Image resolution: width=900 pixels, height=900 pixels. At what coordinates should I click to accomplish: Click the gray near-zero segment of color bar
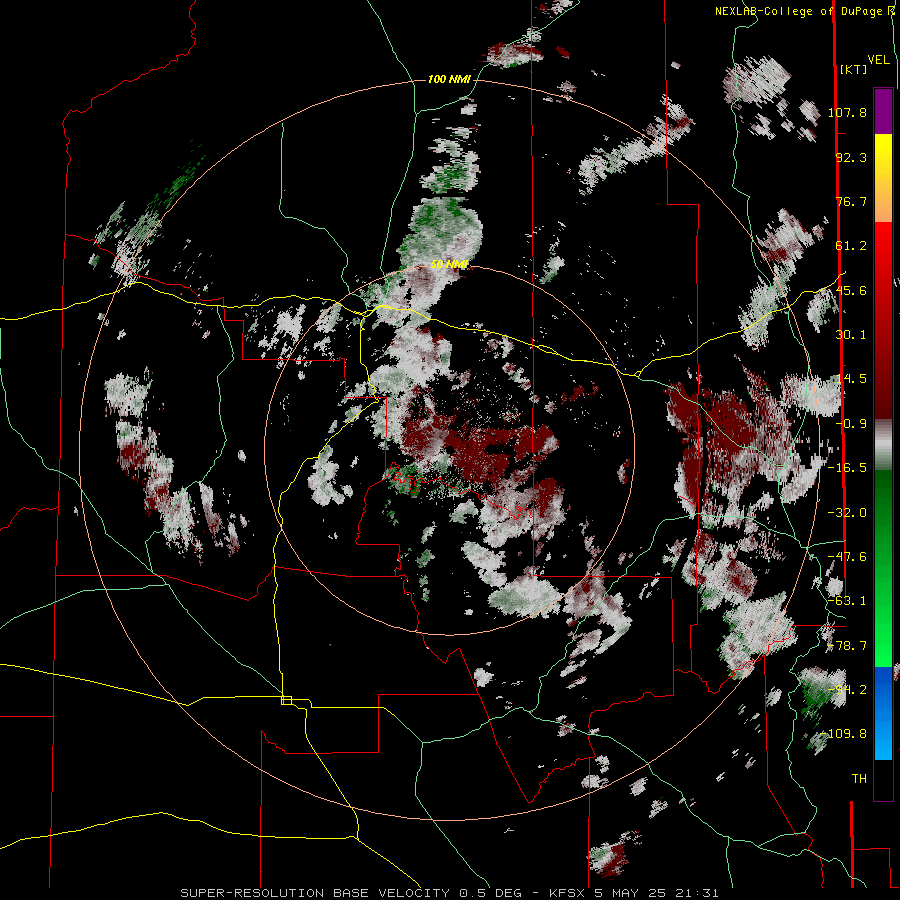[x=883, y=444]
